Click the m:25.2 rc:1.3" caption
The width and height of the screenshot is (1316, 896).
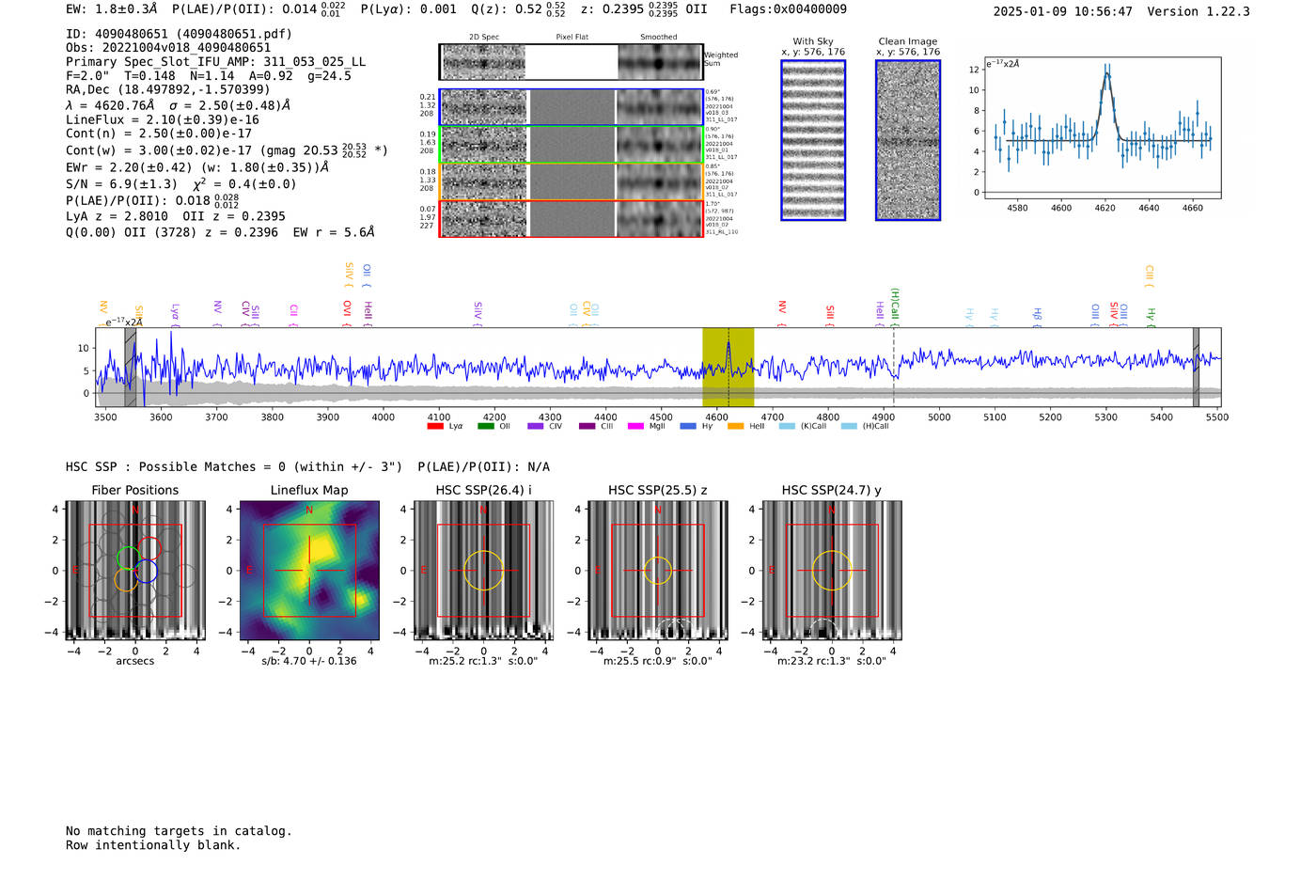pos(483,661)
